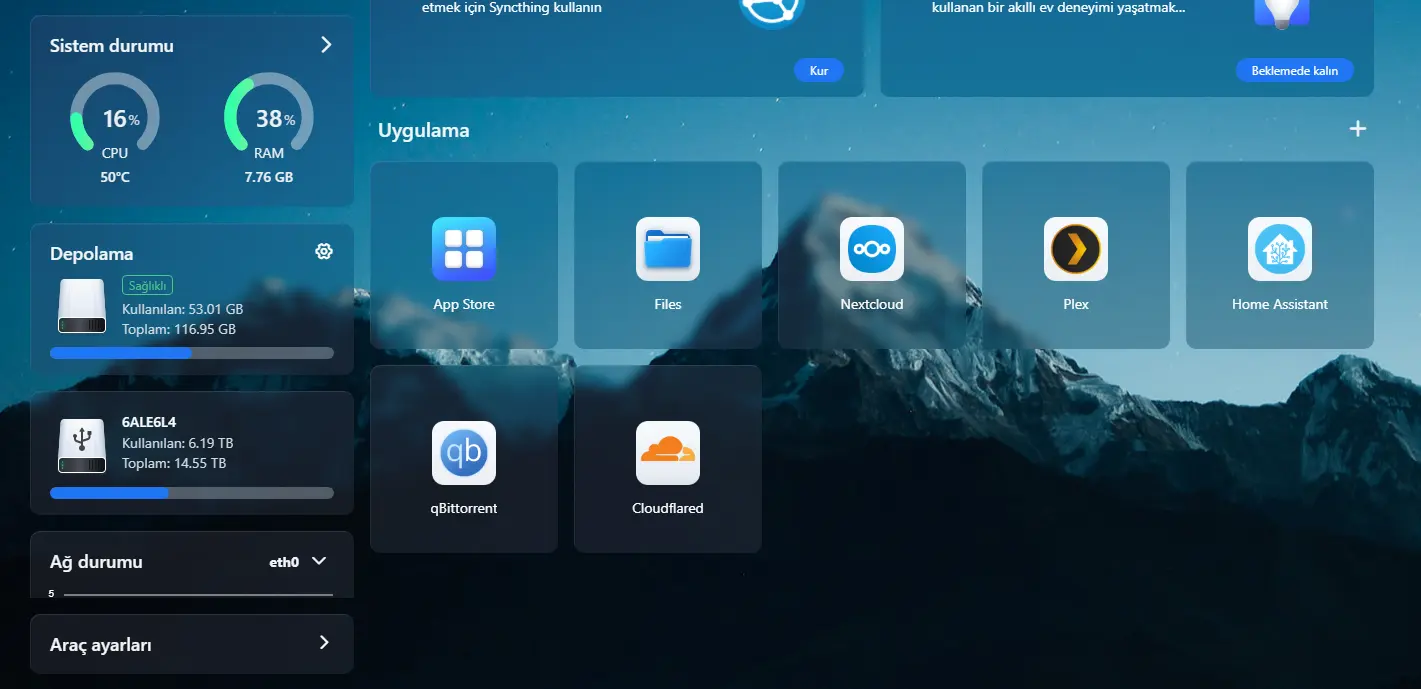Click the Beklemede kalın button
Image resolution: width=1421 pixels, height=689 pixels.
(x=1295, y=71)
